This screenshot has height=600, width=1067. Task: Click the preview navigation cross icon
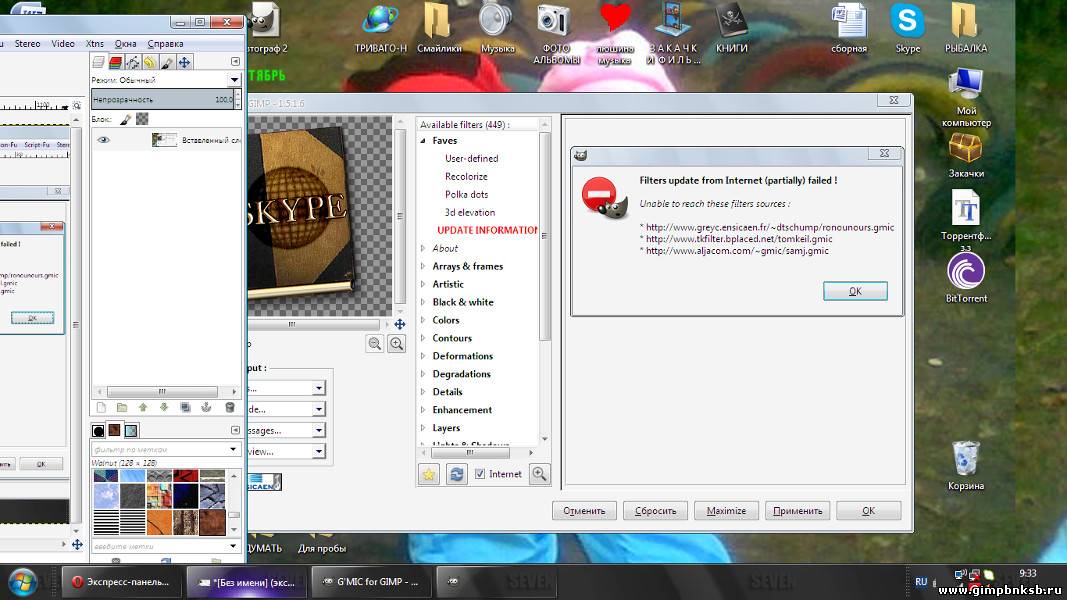(x=399, y=324)
